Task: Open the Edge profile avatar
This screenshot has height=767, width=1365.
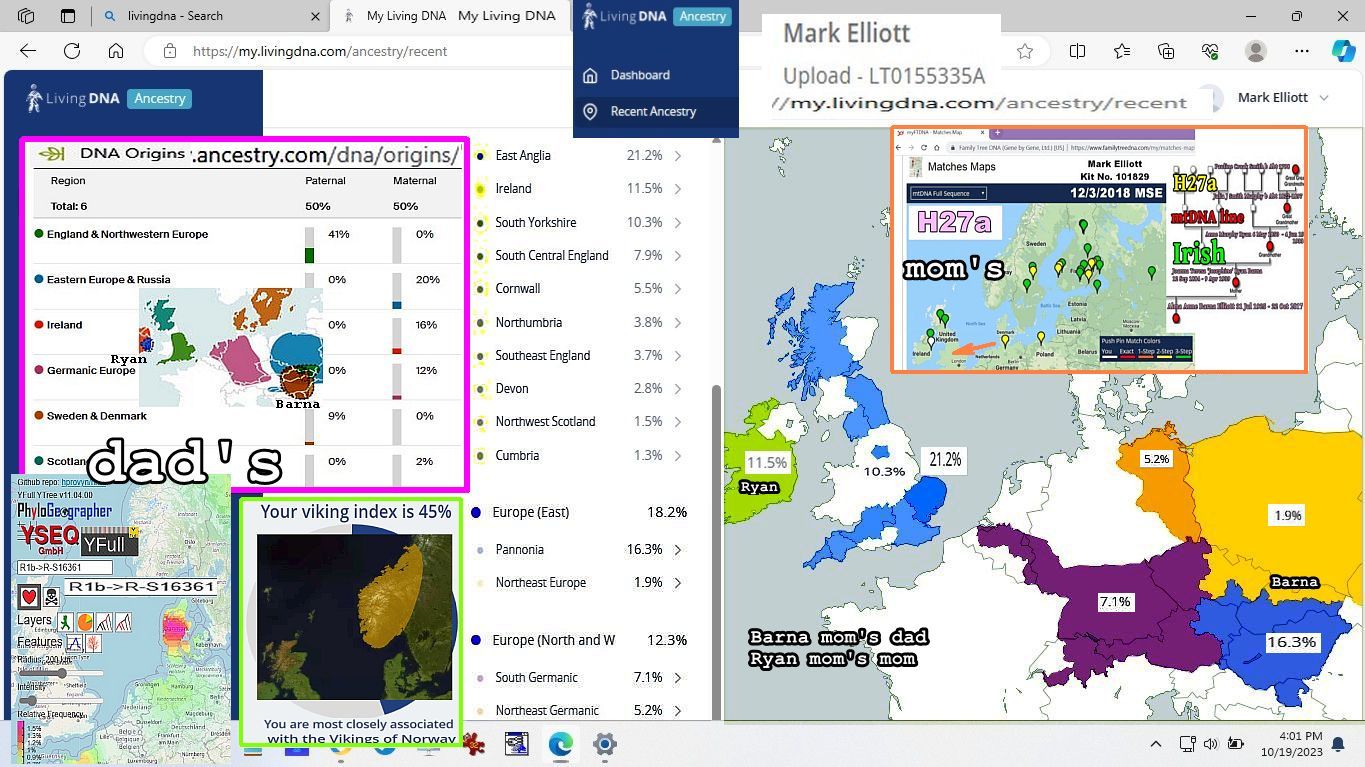Action: coord(1256,51)
